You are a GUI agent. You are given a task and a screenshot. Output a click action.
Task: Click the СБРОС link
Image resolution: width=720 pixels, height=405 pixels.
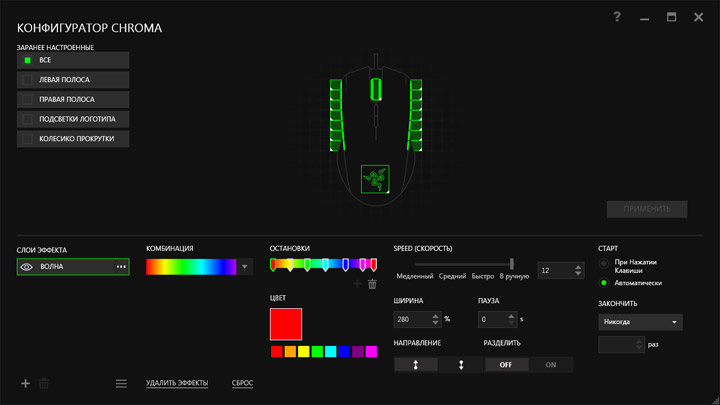[242, 383]
